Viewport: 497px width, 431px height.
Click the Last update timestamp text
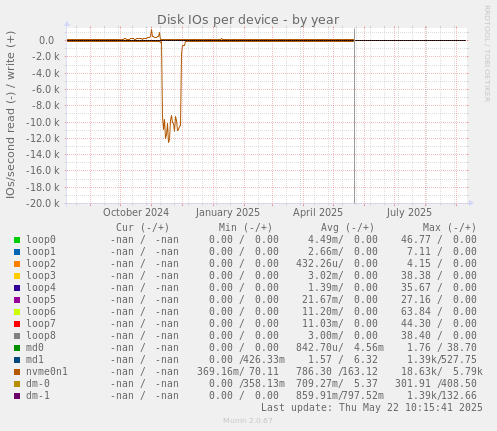point(372,407)
